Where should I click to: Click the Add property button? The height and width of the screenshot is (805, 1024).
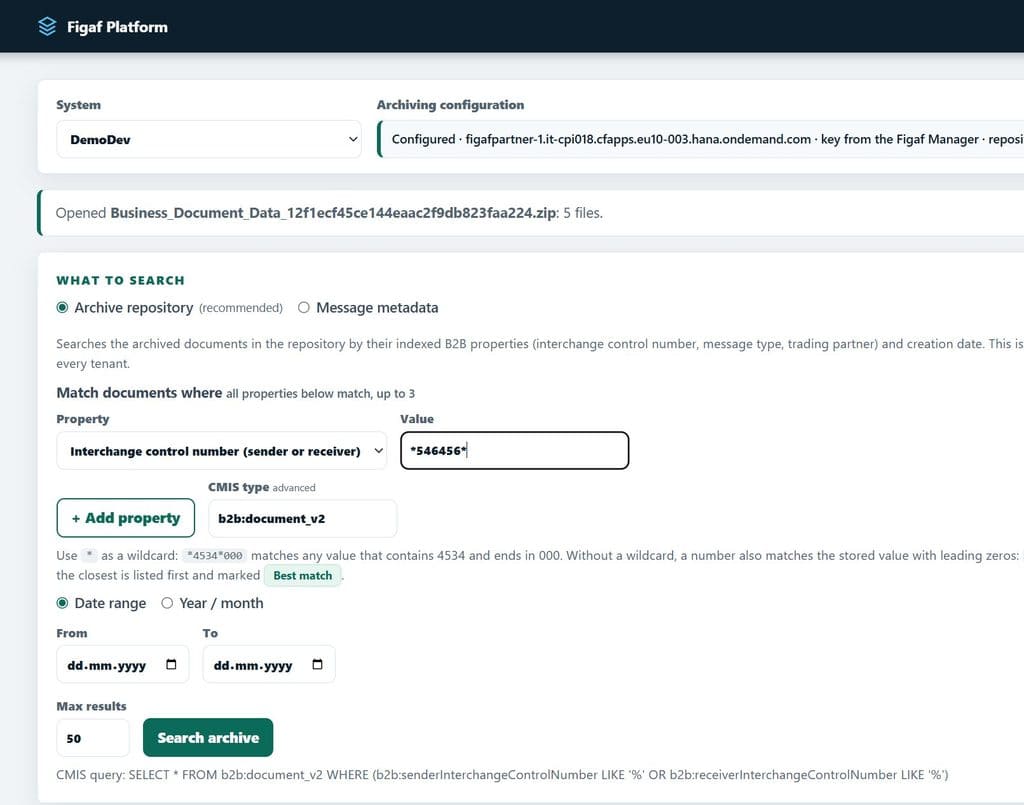pyautogui.click(x=125, y=518)
